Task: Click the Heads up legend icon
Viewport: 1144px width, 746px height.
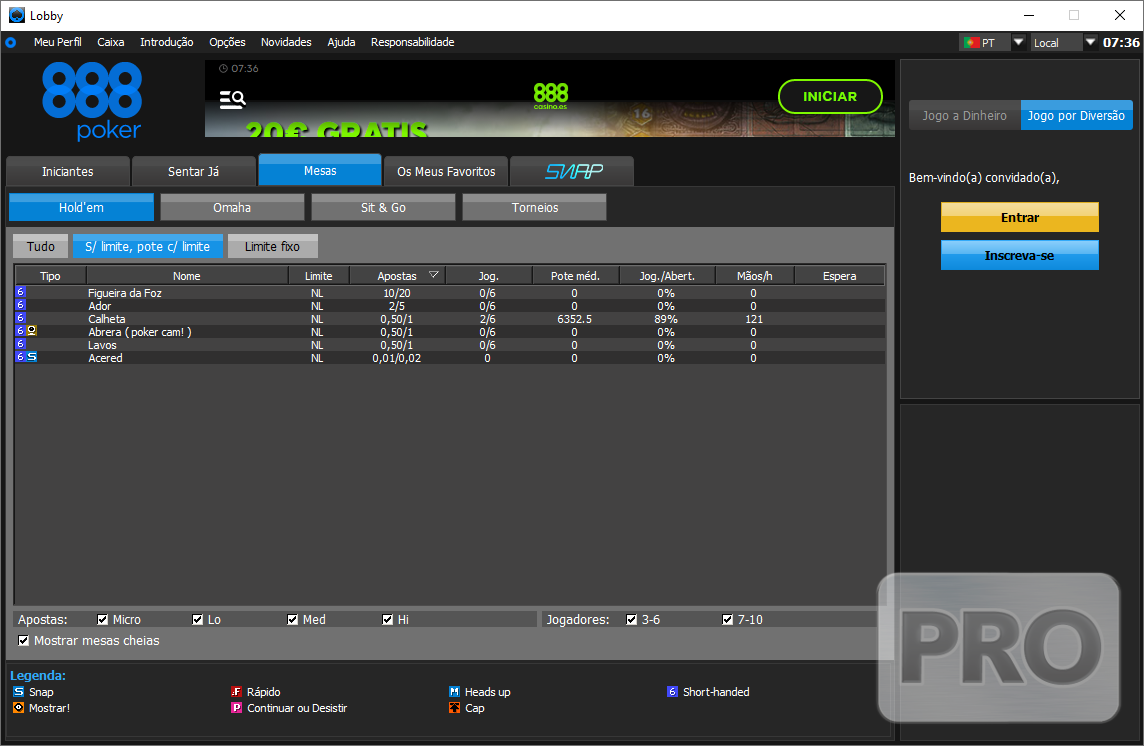Action: coord(454,691)
